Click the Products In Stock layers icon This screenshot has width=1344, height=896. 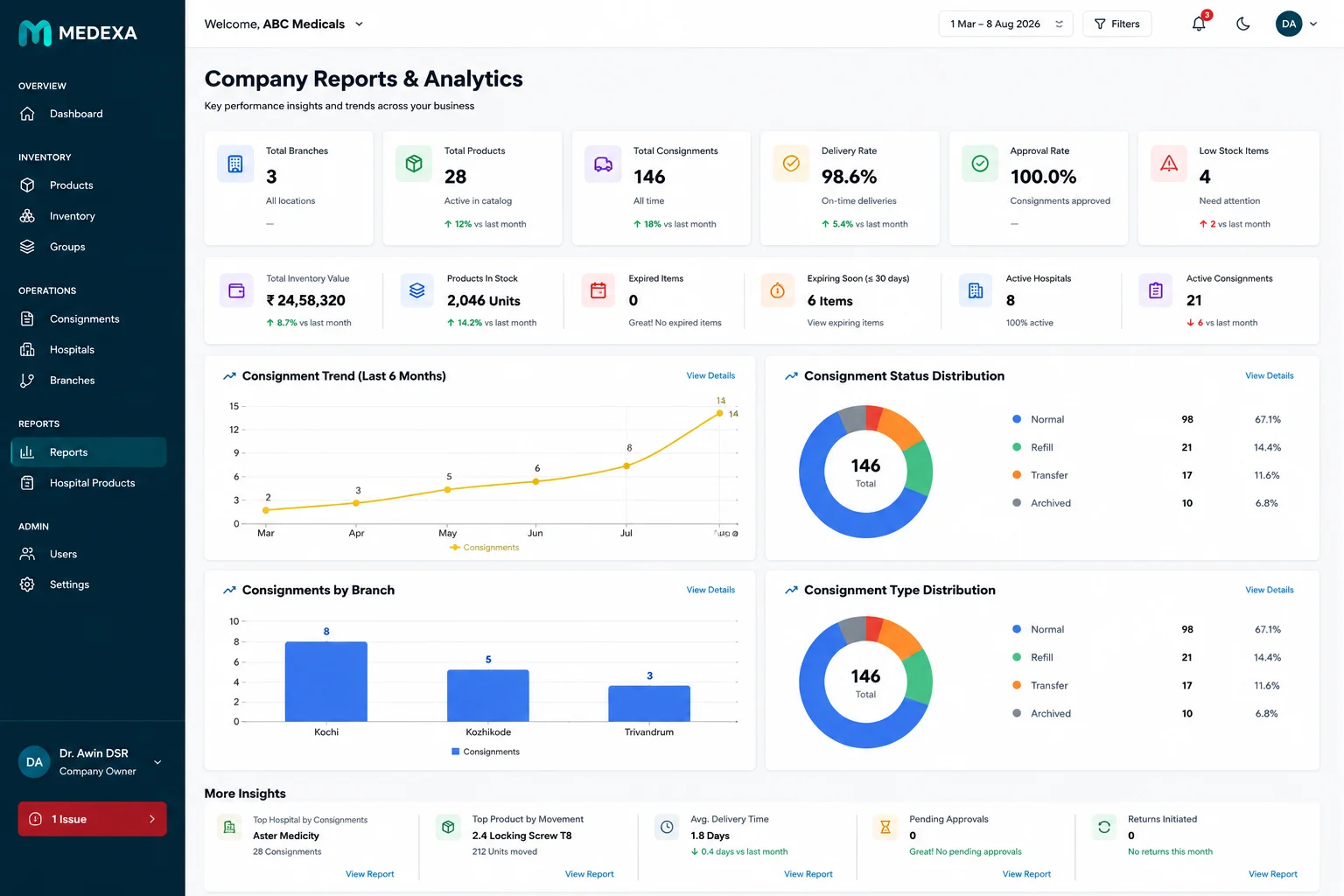click(x=417, y=290)
